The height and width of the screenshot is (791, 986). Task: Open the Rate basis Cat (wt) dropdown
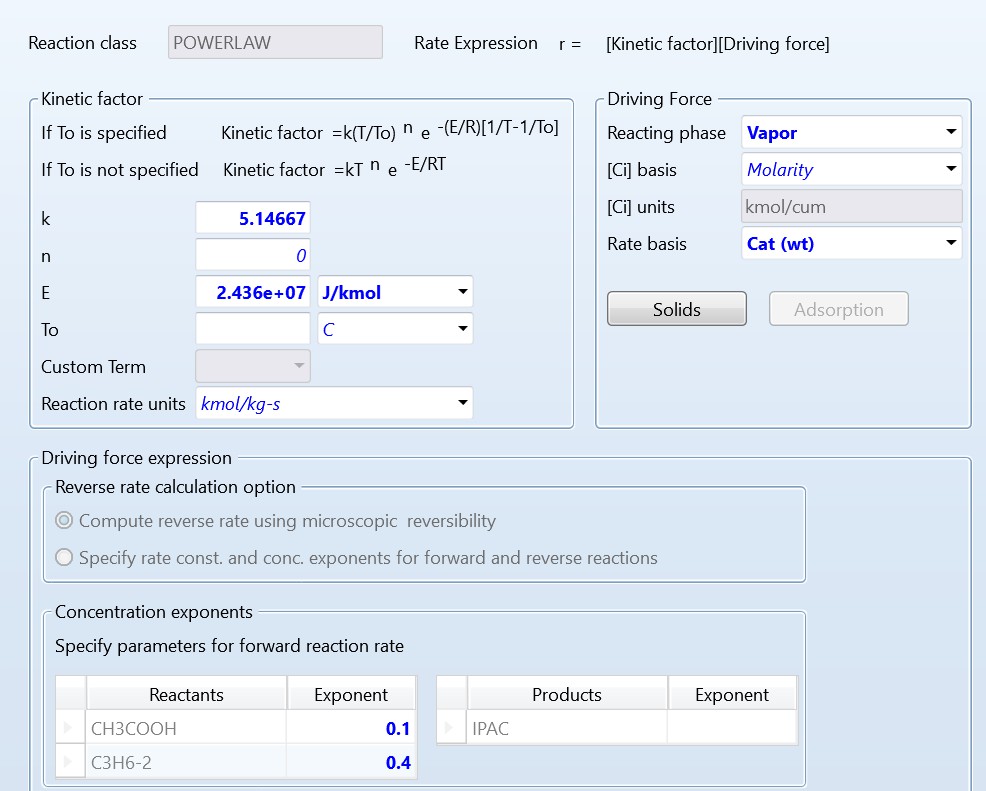coord(949,243)
